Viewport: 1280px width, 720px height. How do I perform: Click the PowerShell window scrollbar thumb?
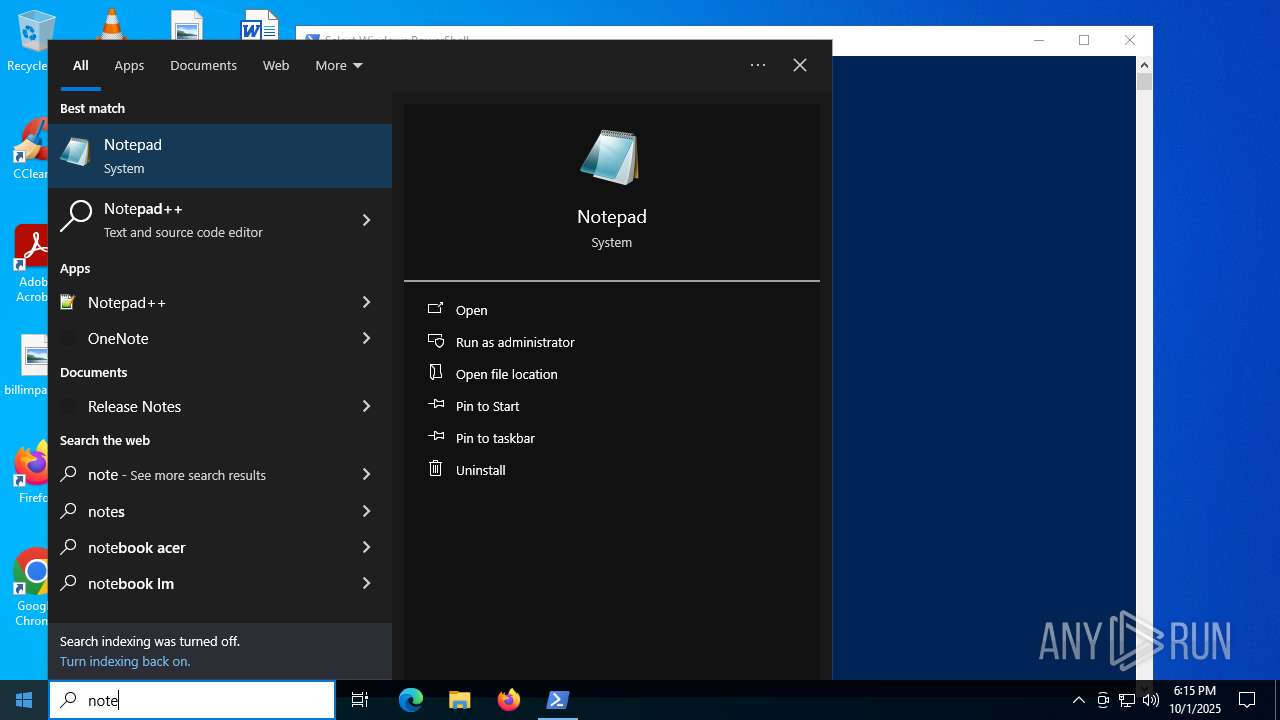(x=1144, y=81)
